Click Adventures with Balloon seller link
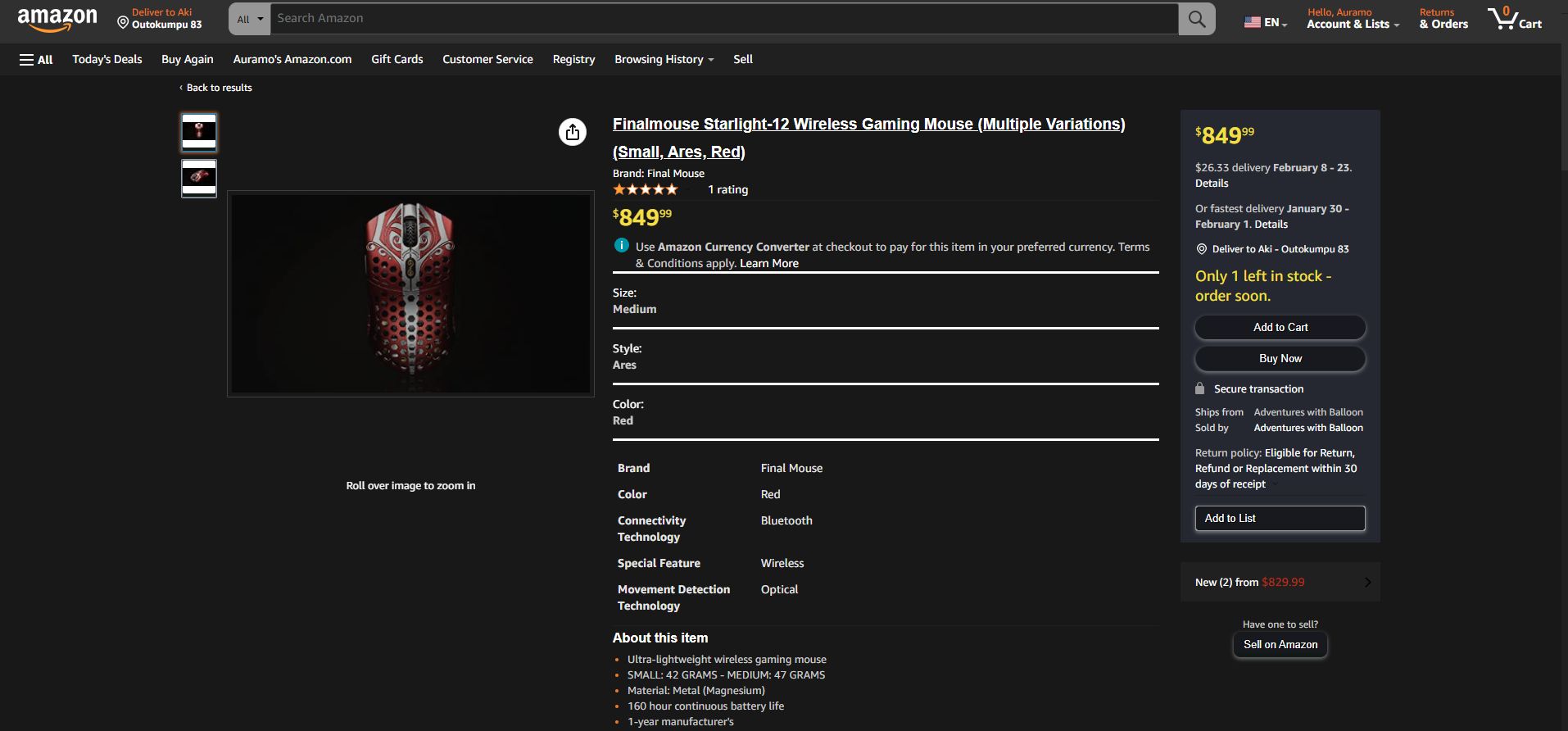Screen dimensions: 1568x731 [1308, 428]
